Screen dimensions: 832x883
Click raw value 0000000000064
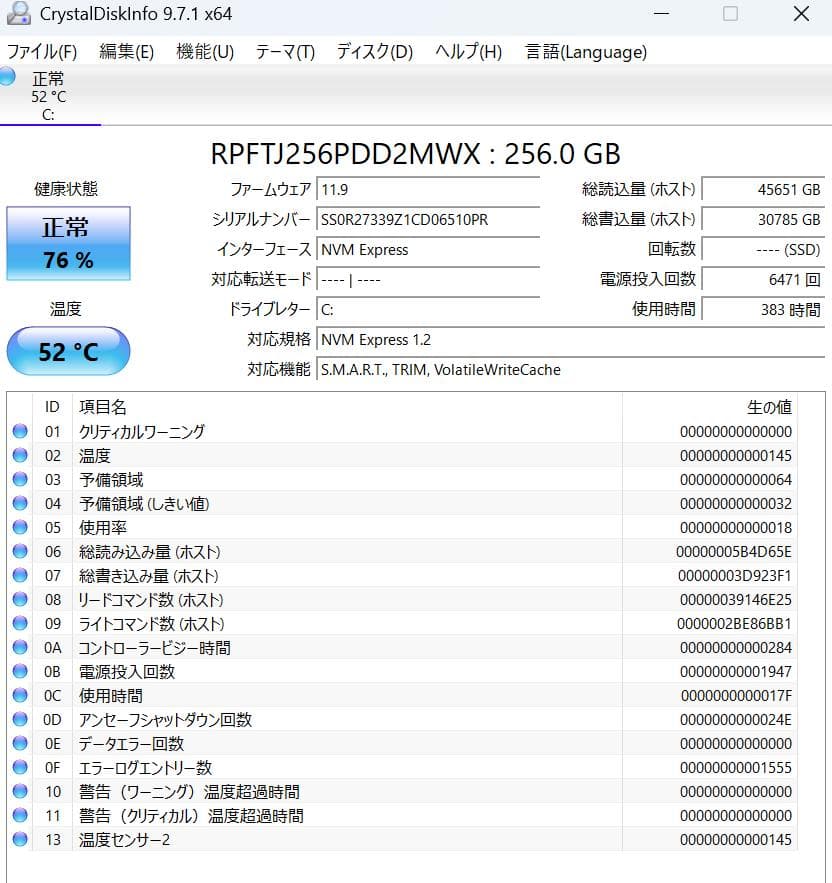click(x=736, y=480)
